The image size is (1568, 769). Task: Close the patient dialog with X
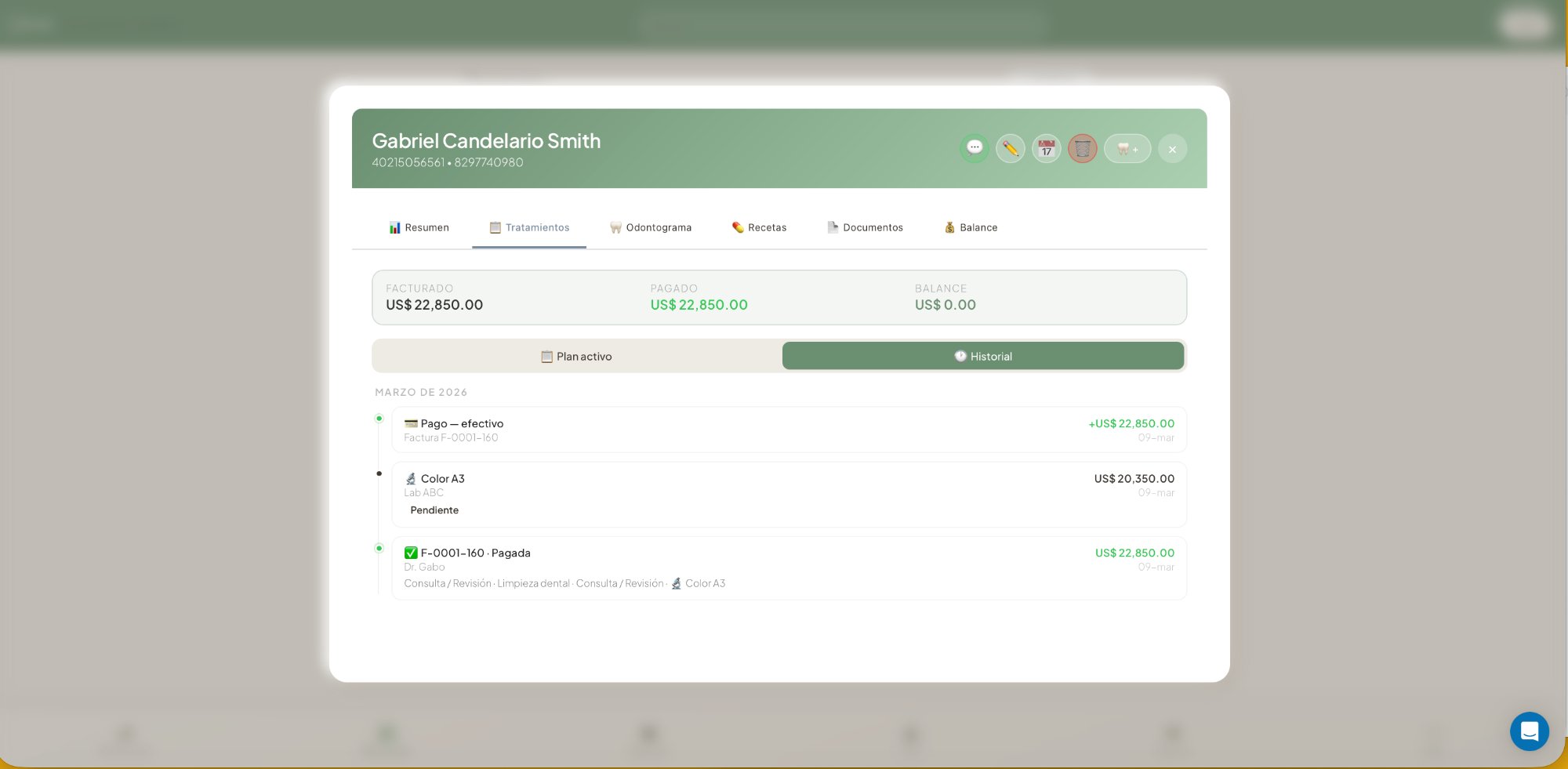[1172, 149]
